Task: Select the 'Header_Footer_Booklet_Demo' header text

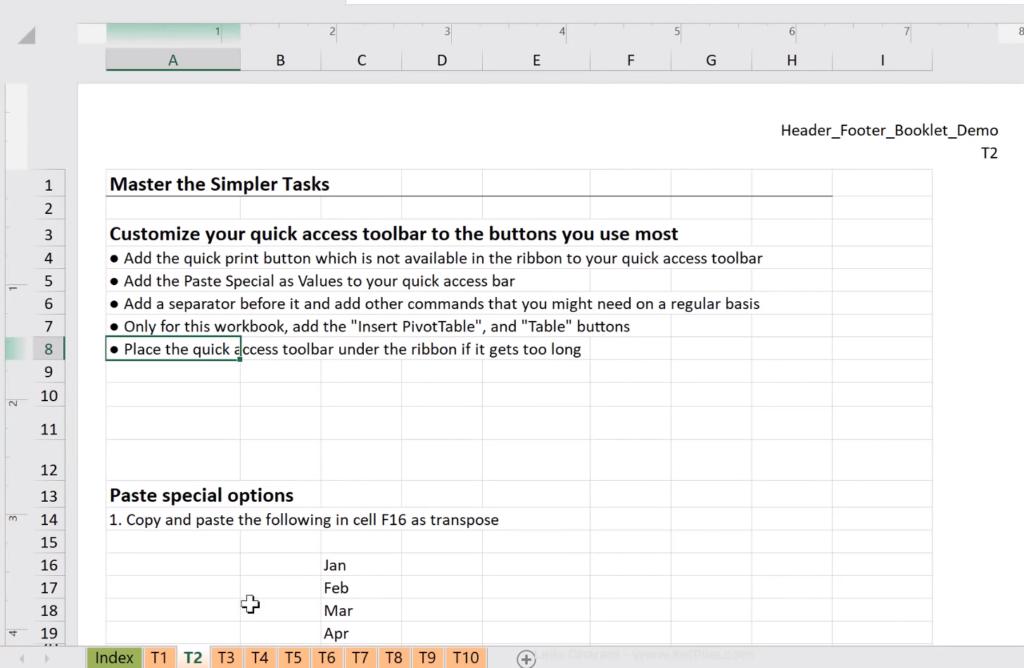Action: [889, 130]
